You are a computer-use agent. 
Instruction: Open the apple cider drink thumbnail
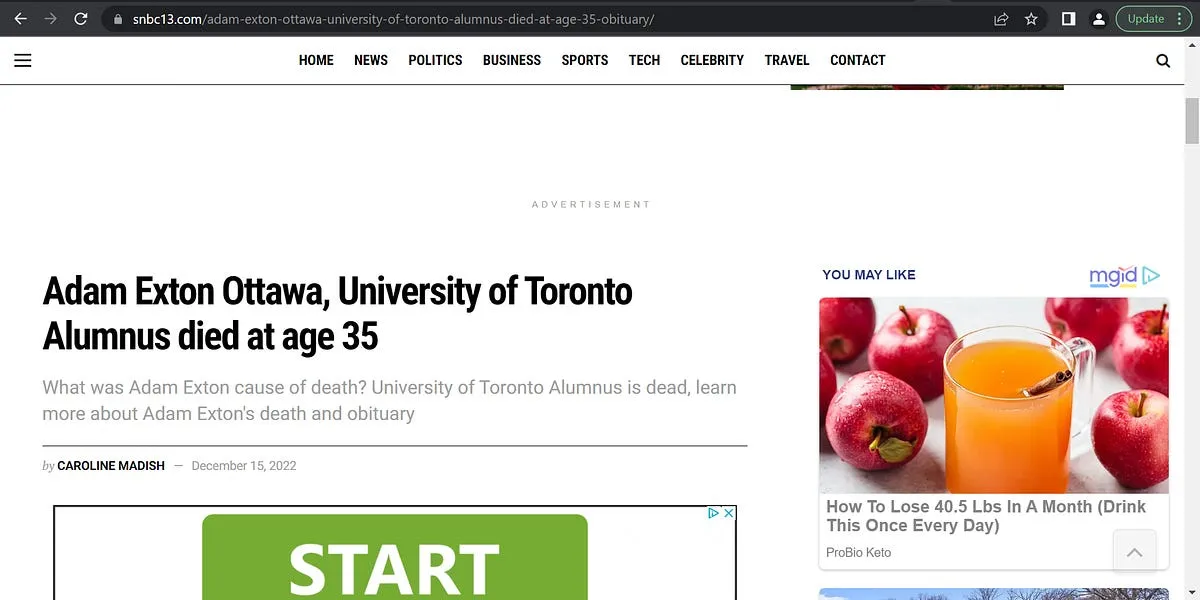coord(994,395)
